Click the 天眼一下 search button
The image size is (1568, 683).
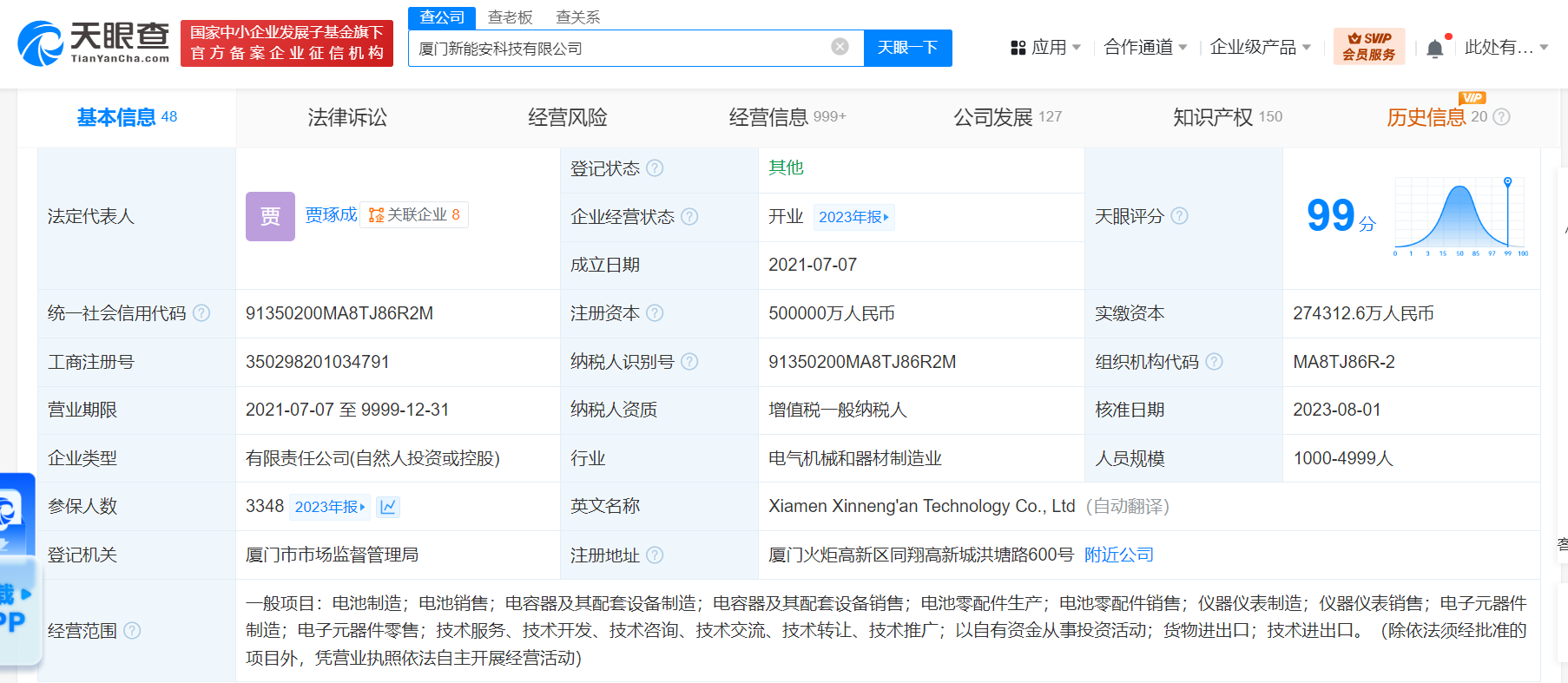coord(907,48)
